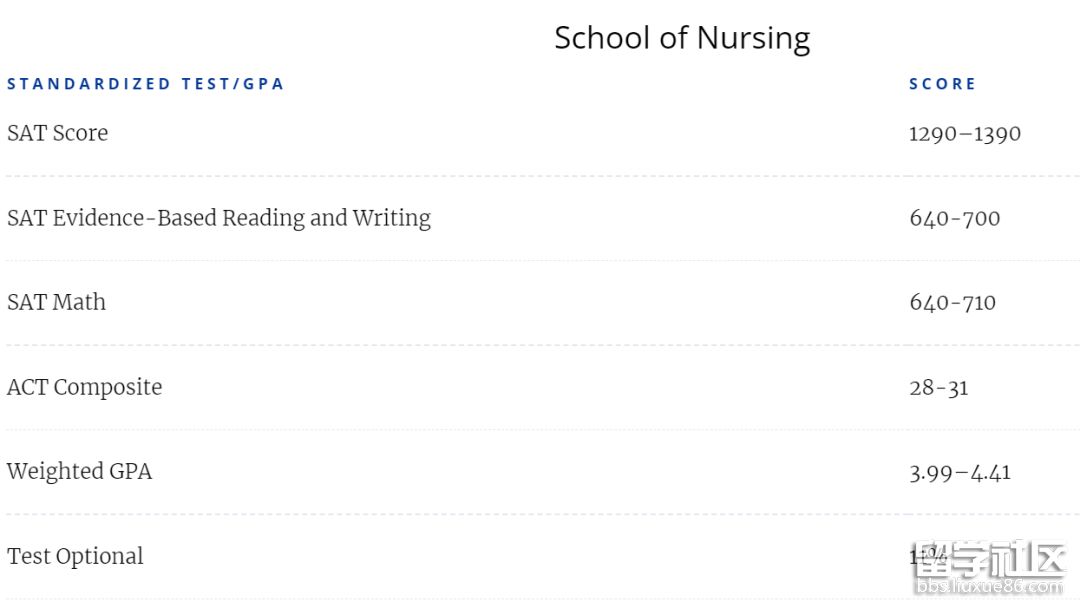Select the Test Optional row label
The width and height of the screenshot is (1080, 608).
click(x=75, y=556)
